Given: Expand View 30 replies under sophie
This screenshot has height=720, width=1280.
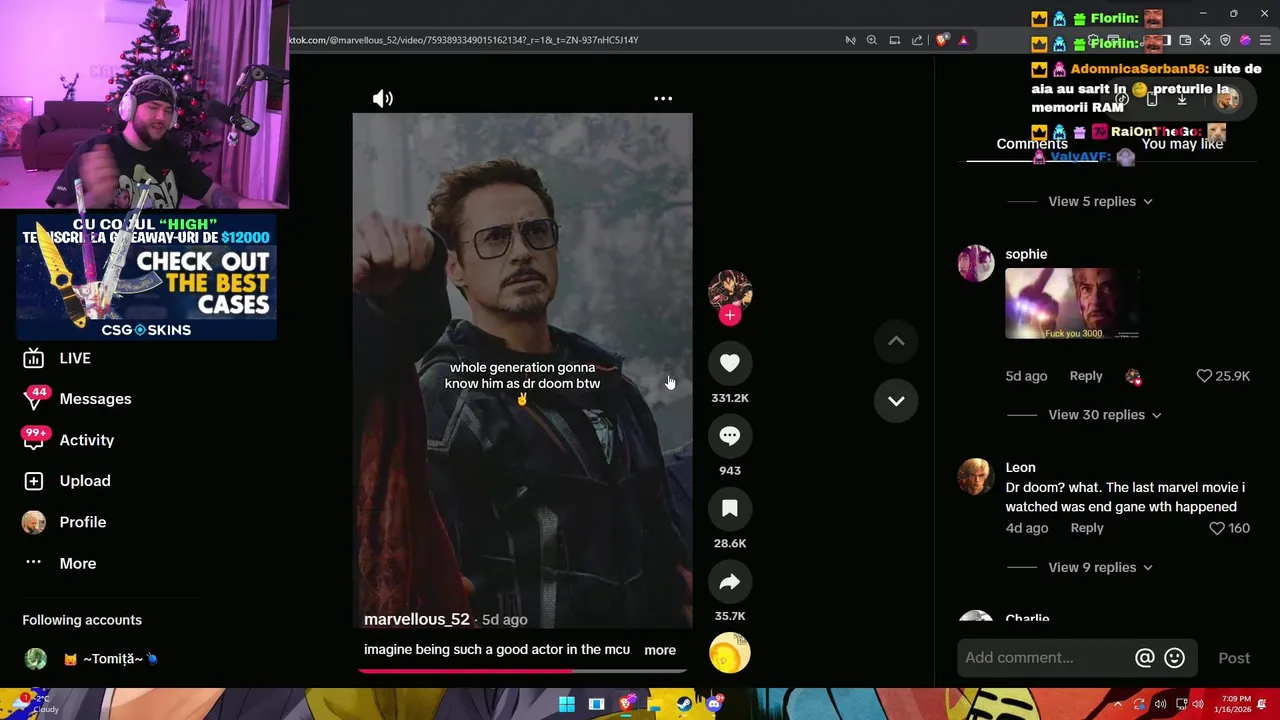Looking at the screenshot, I should pyautogui.click(x=1104, y=415).
